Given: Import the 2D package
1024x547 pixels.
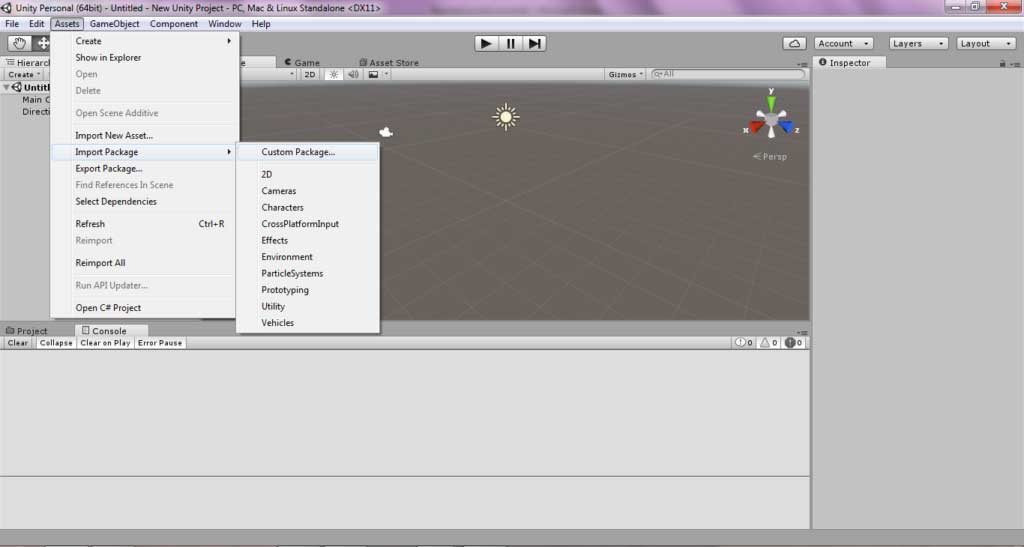Looking at the screenshot, I should coord(308,174).
